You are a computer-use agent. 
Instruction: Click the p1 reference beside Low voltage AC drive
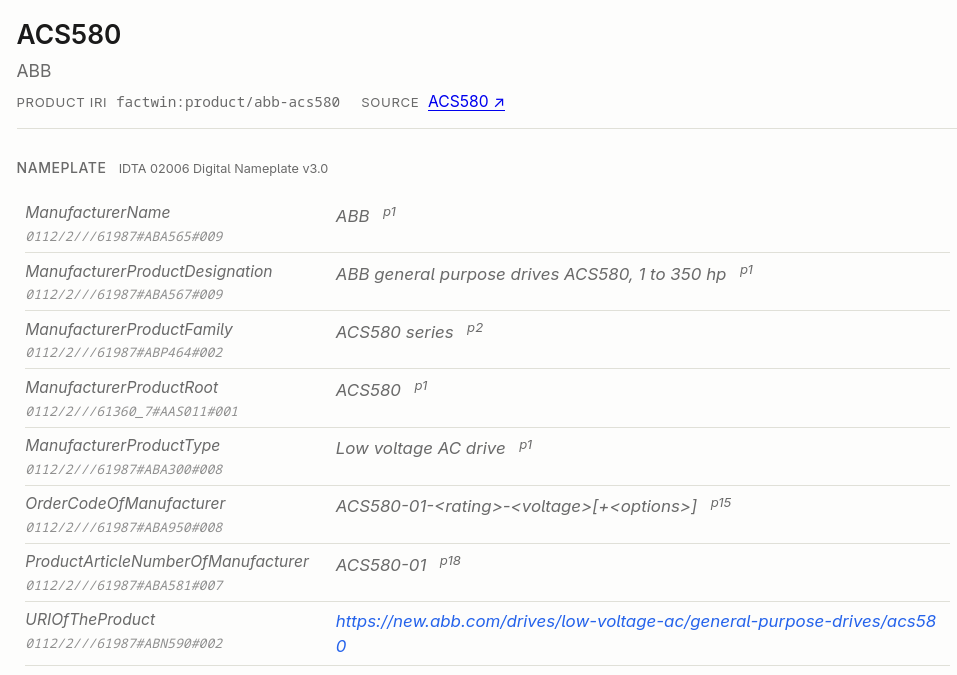526,445
